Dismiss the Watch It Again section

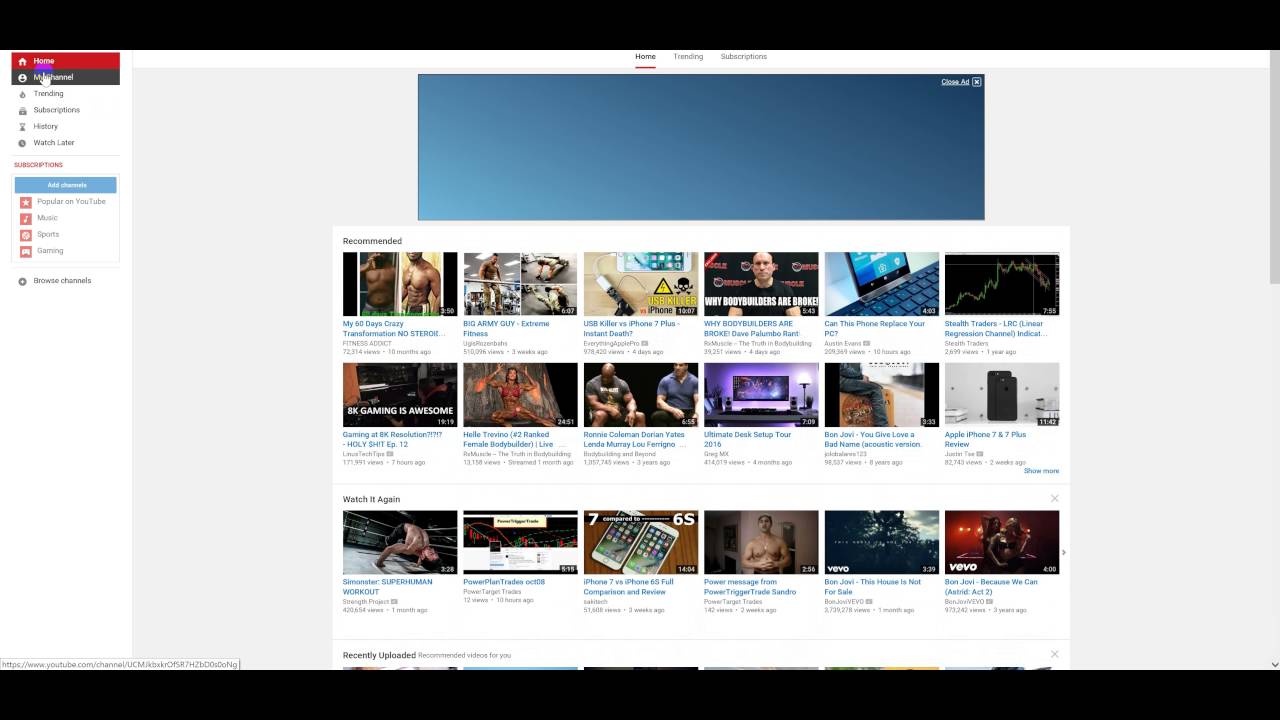[x=1054, y=498]
